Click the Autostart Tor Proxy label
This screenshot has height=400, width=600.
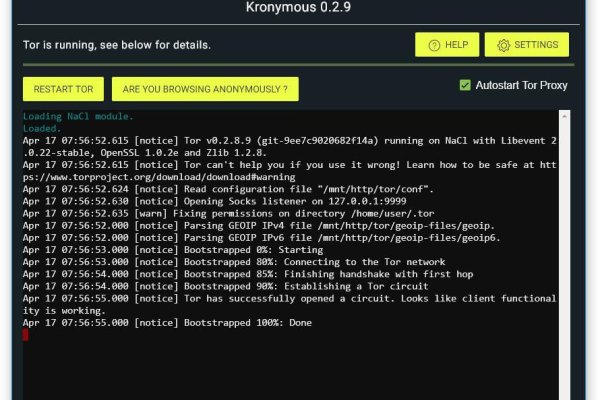[x=521, y=85]
